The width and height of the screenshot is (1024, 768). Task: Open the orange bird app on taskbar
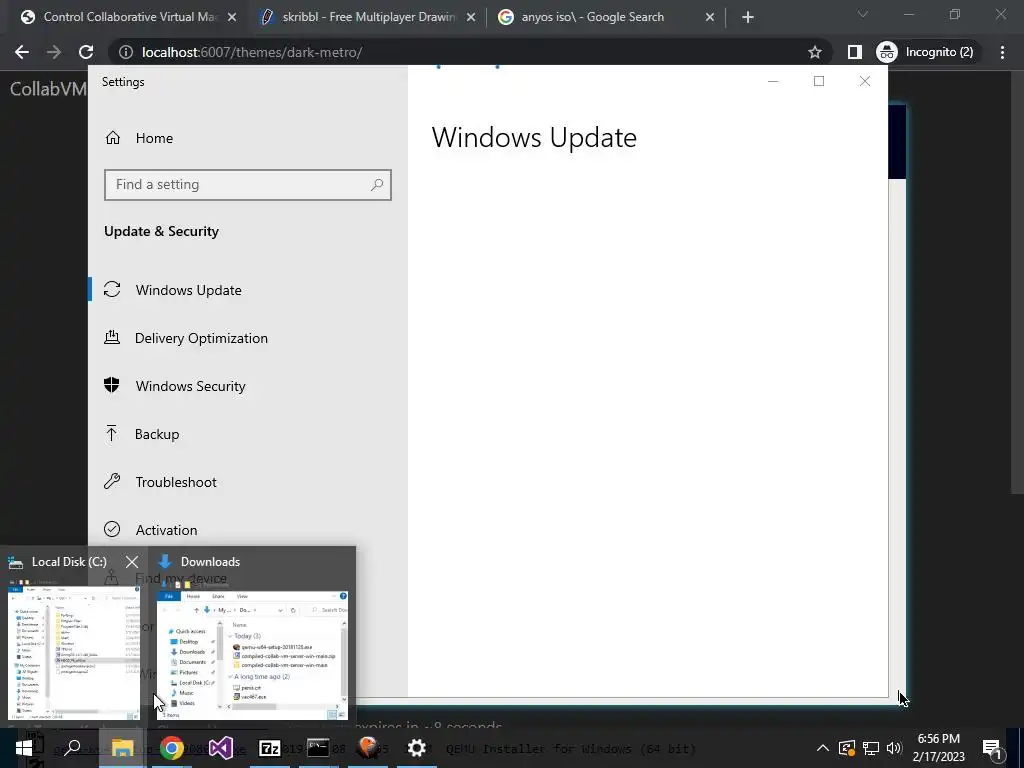pyautogui.click(x=368, y=748)
